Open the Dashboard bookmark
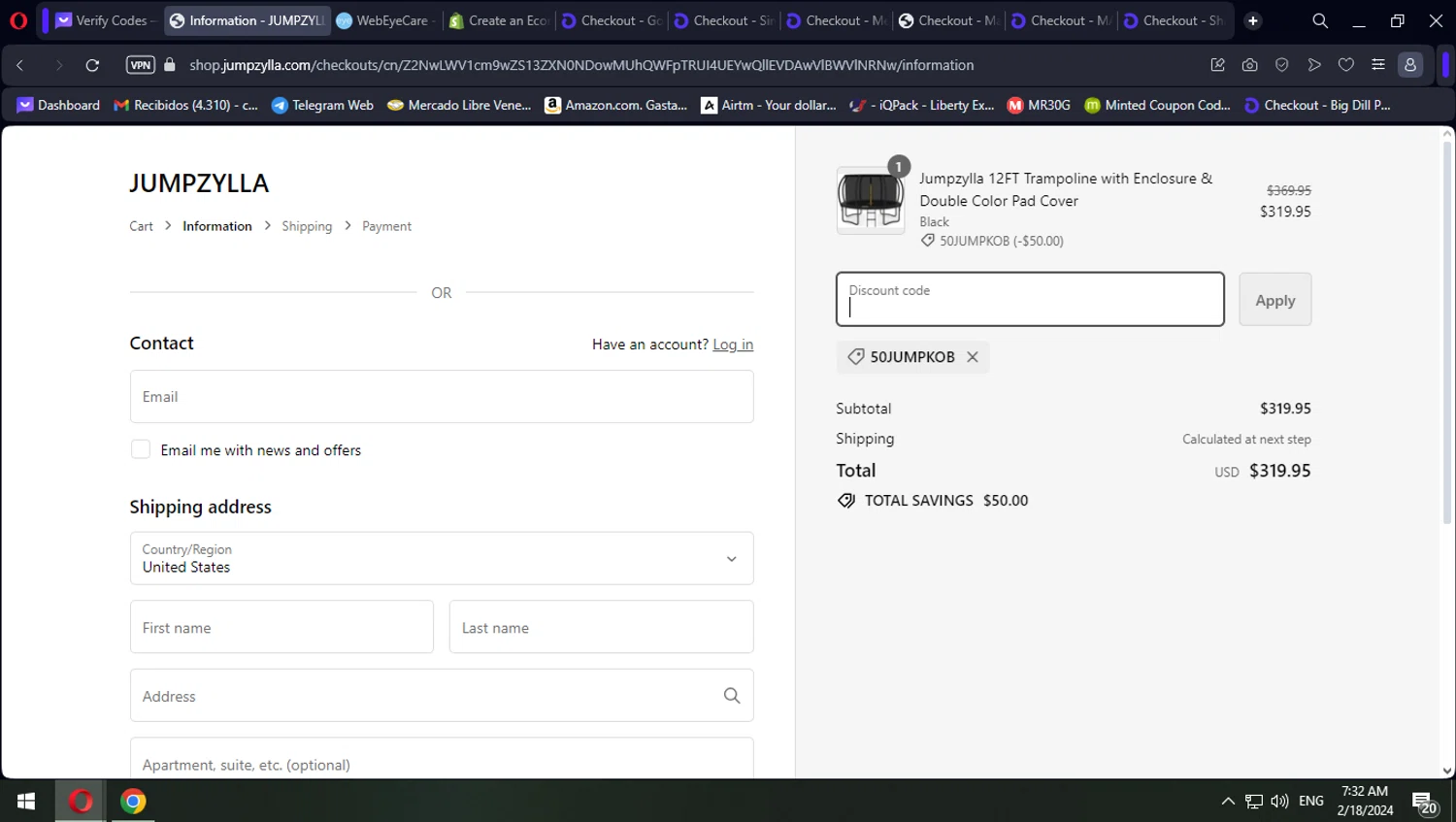 (58, 105)
